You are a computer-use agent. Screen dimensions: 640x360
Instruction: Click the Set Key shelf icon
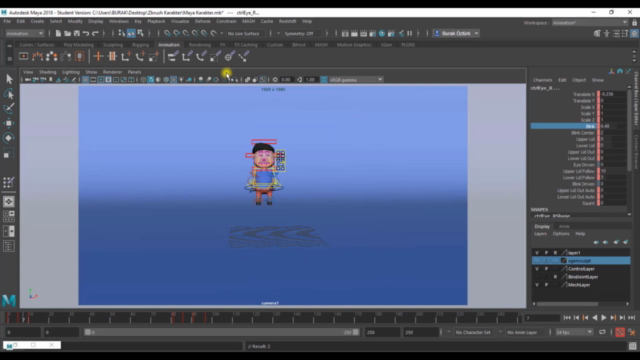(98, 56)
